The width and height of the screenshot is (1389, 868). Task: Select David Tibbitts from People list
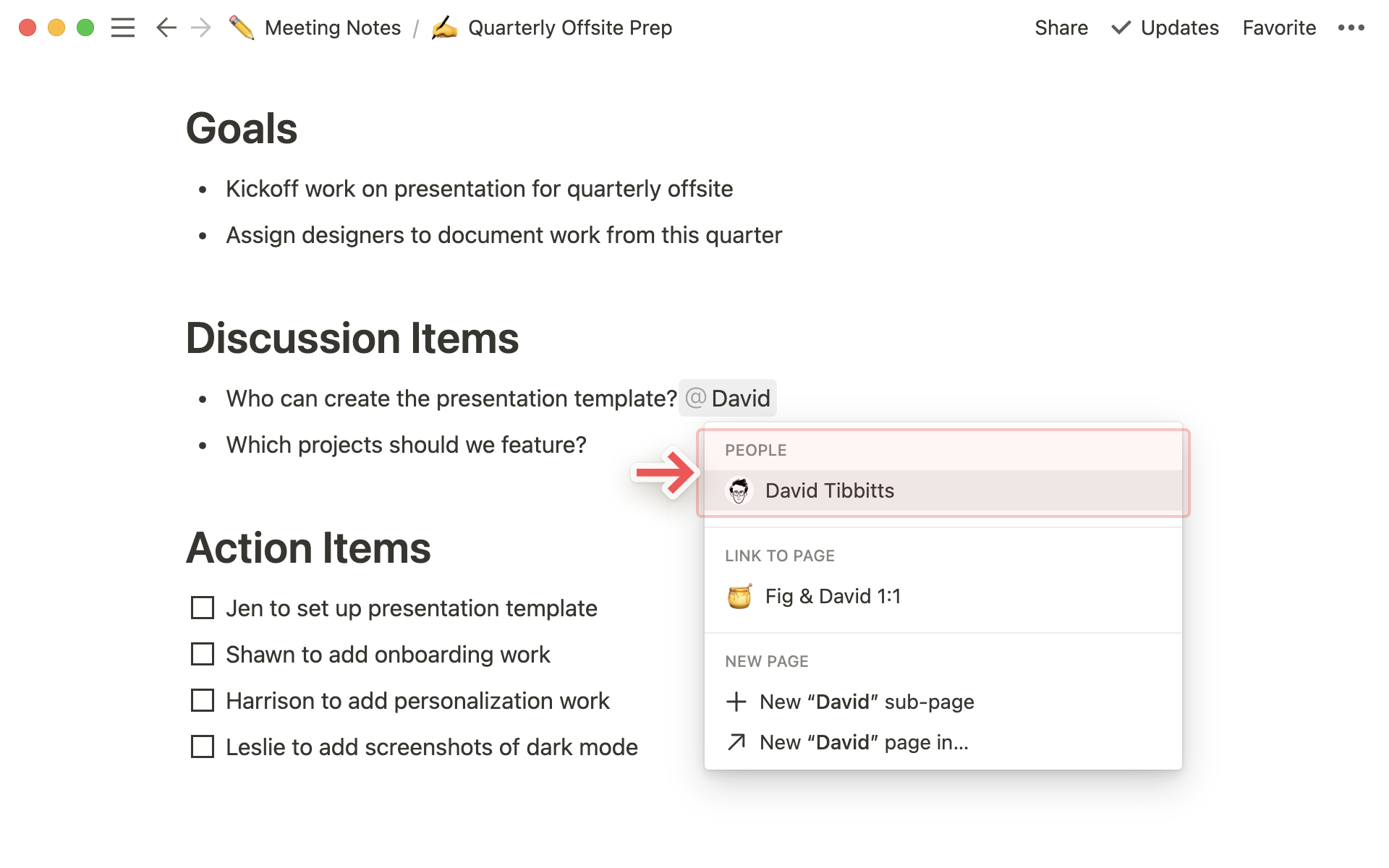pyautogui.click(x=829, y=491)
